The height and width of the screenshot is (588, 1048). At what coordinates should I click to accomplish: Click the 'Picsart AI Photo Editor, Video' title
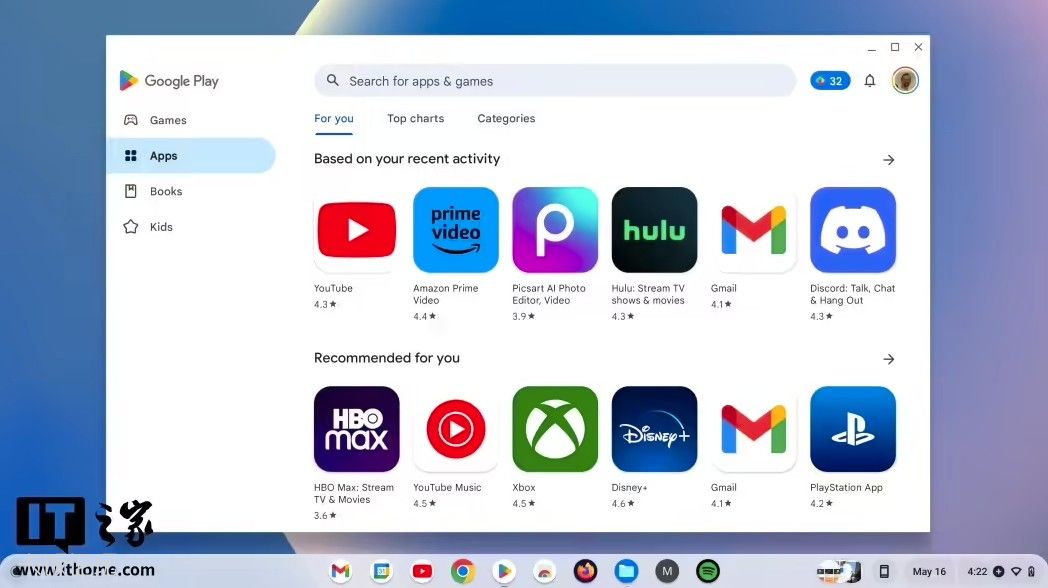[549, 294]
